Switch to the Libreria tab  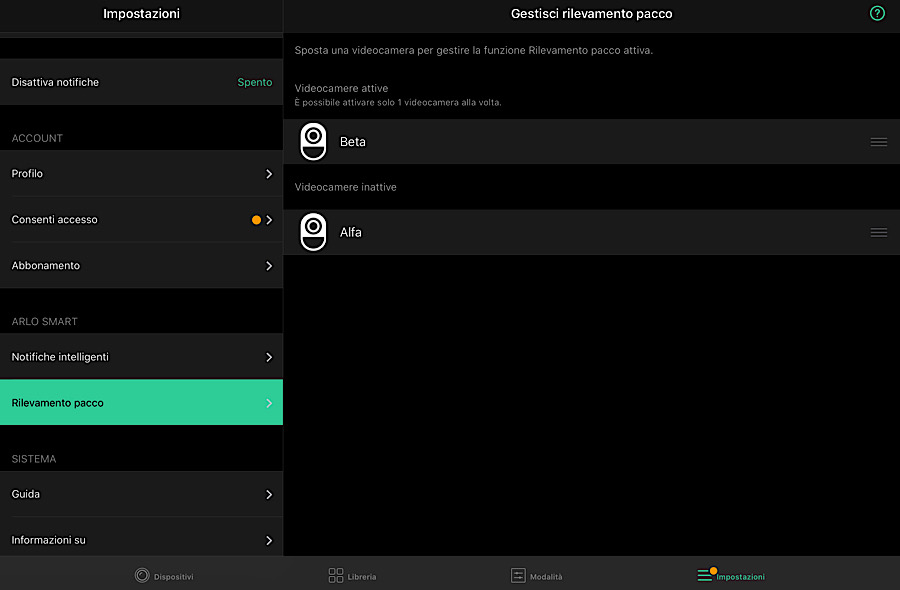(x=352, y=576)
